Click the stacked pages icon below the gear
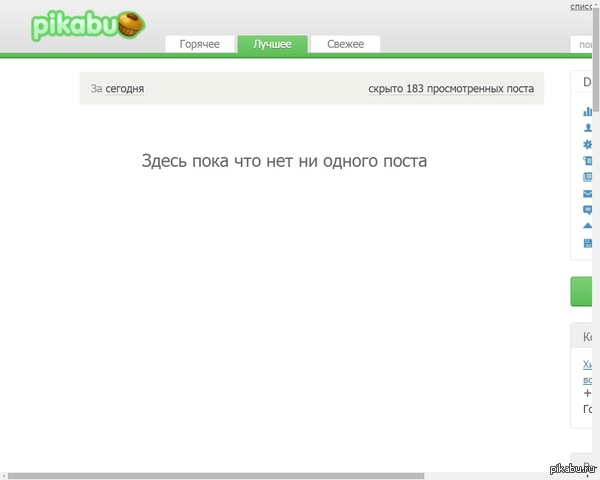This screenshot has width=600, height=480. click(587, 160)
